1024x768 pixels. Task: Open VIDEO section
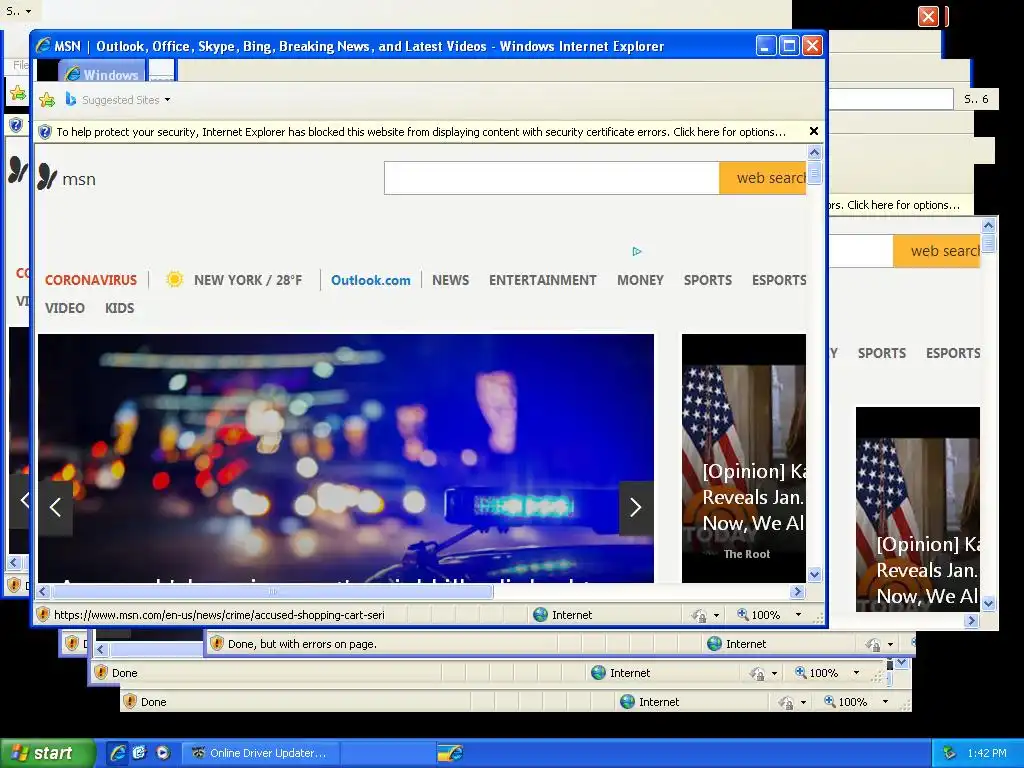(65, 308)
